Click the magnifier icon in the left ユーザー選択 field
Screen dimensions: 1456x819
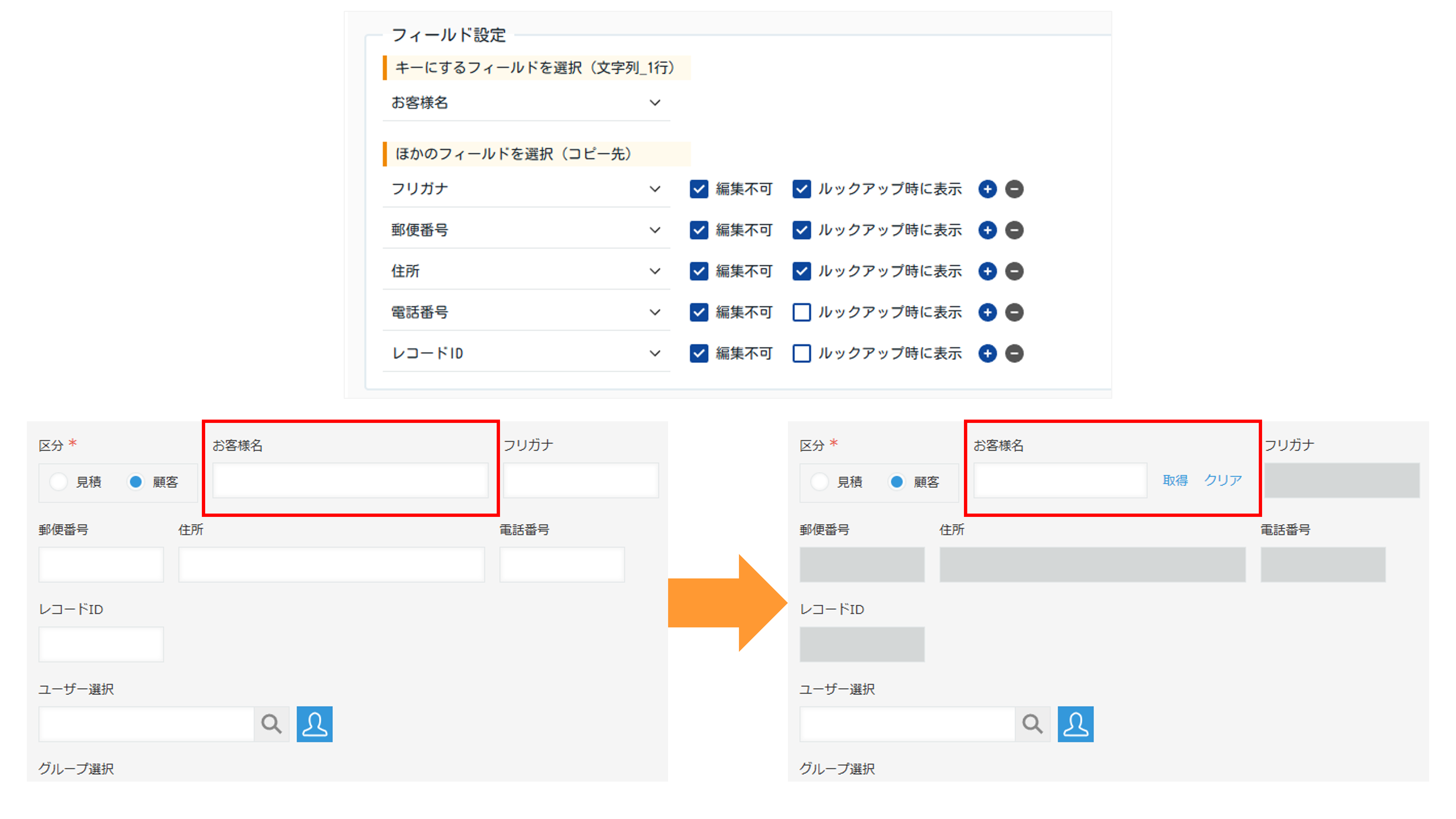pos(272,723)
